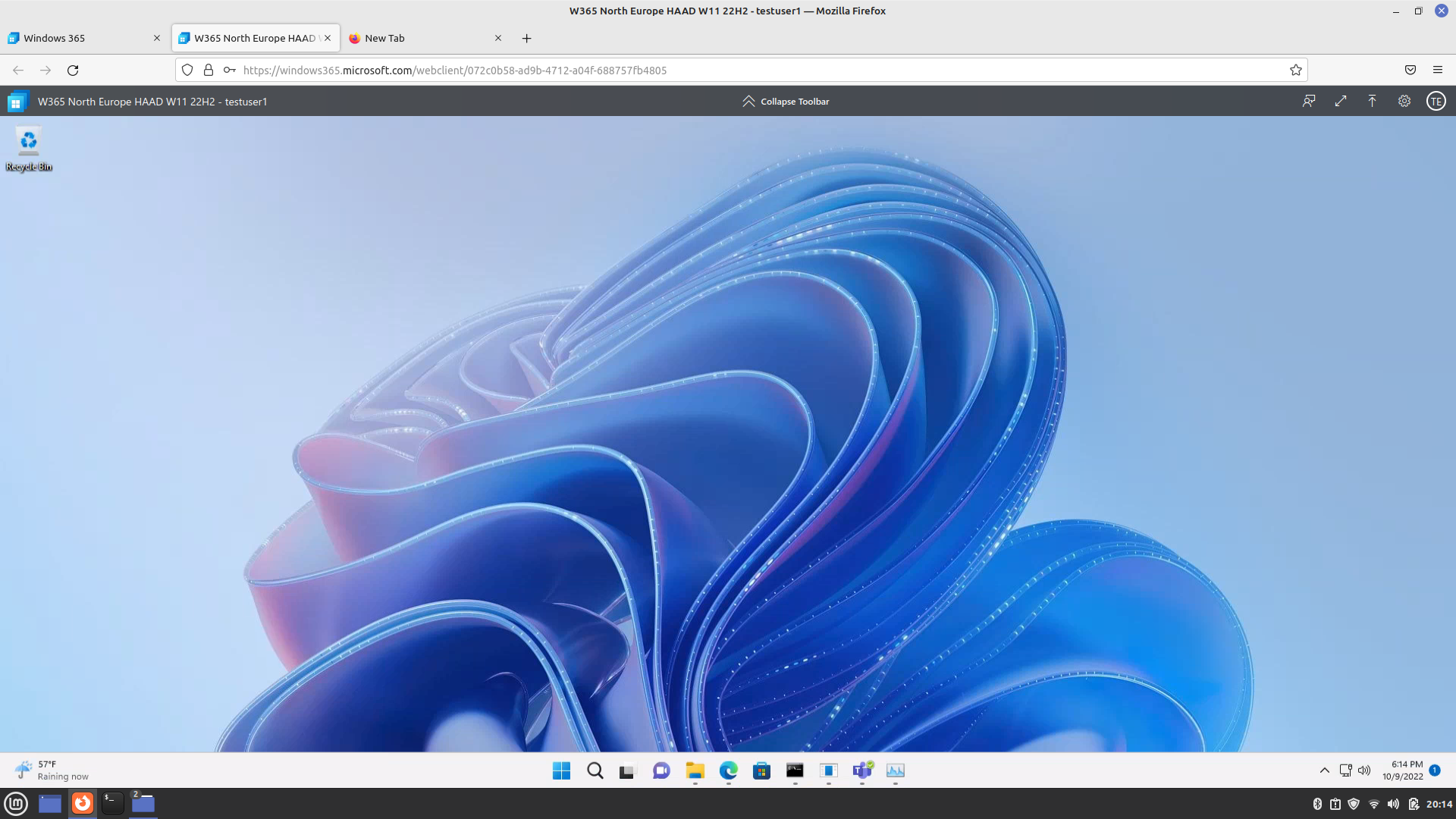Open the Mint panel clock showing 20:14

coord(1439,805)
